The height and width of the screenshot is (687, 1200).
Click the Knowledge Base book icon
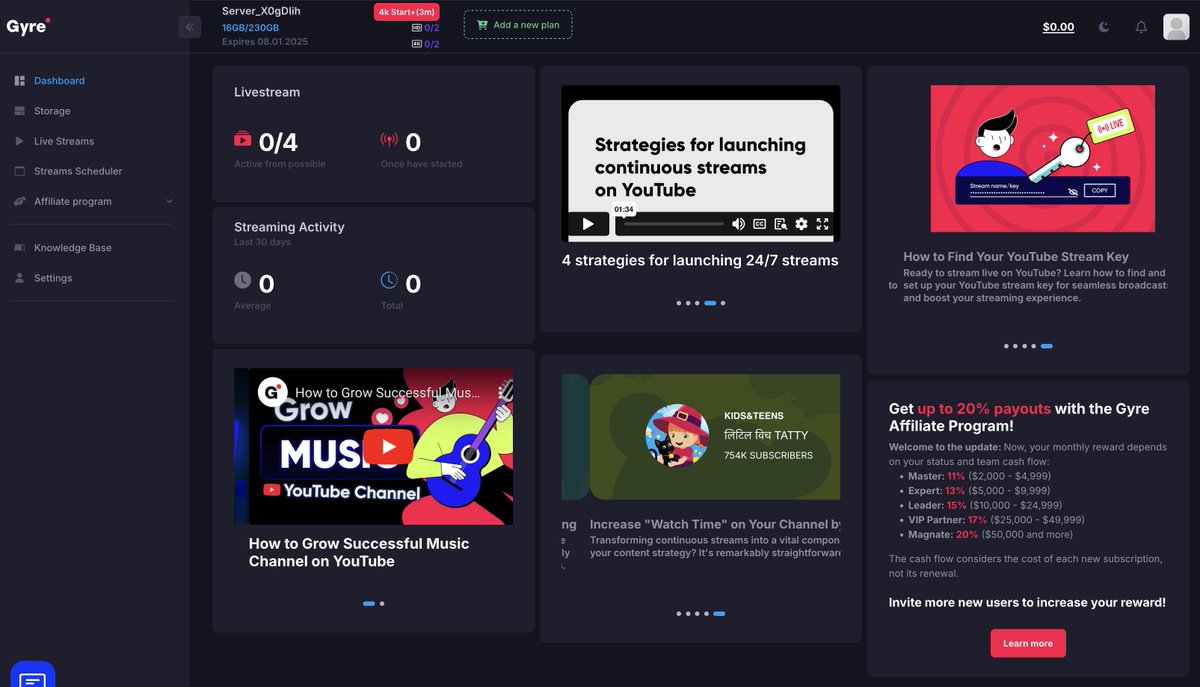click(x=20, y=248)
